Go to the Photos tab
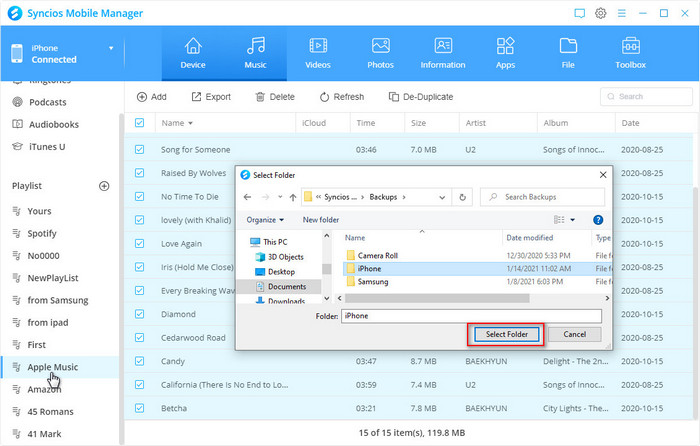The height and width of the screenshot is (446, 700). [x=380, y=53]
